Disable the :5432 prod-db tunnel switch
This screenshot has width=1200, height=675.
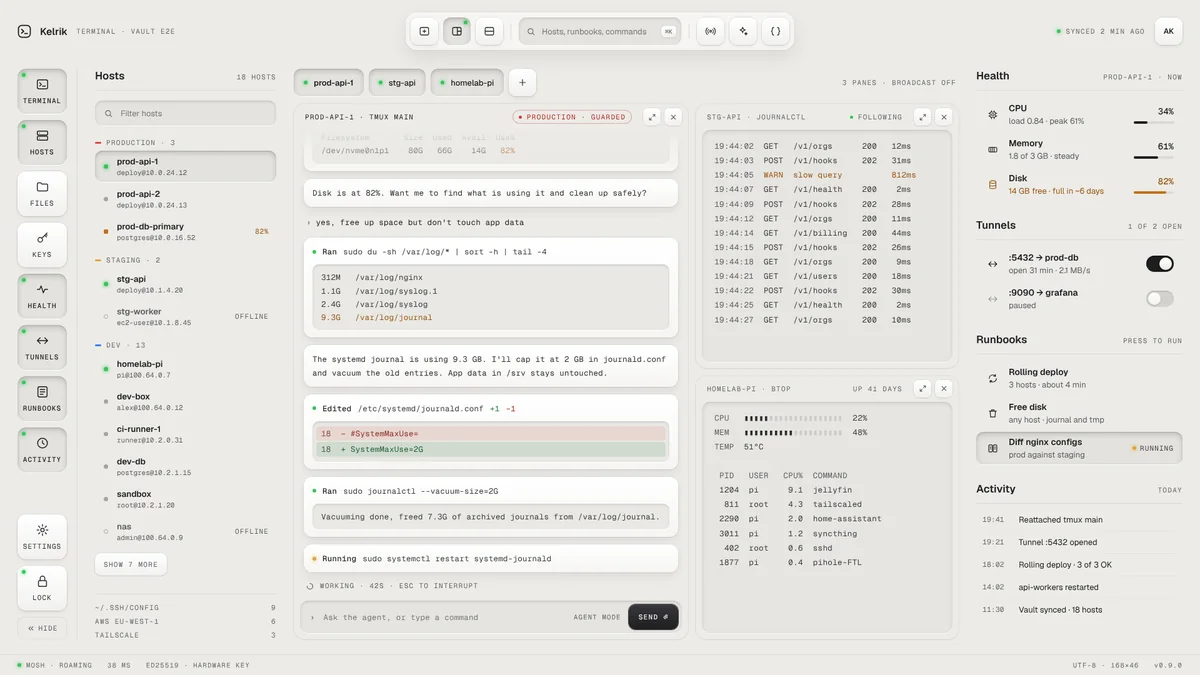[x=1159, y=264]
